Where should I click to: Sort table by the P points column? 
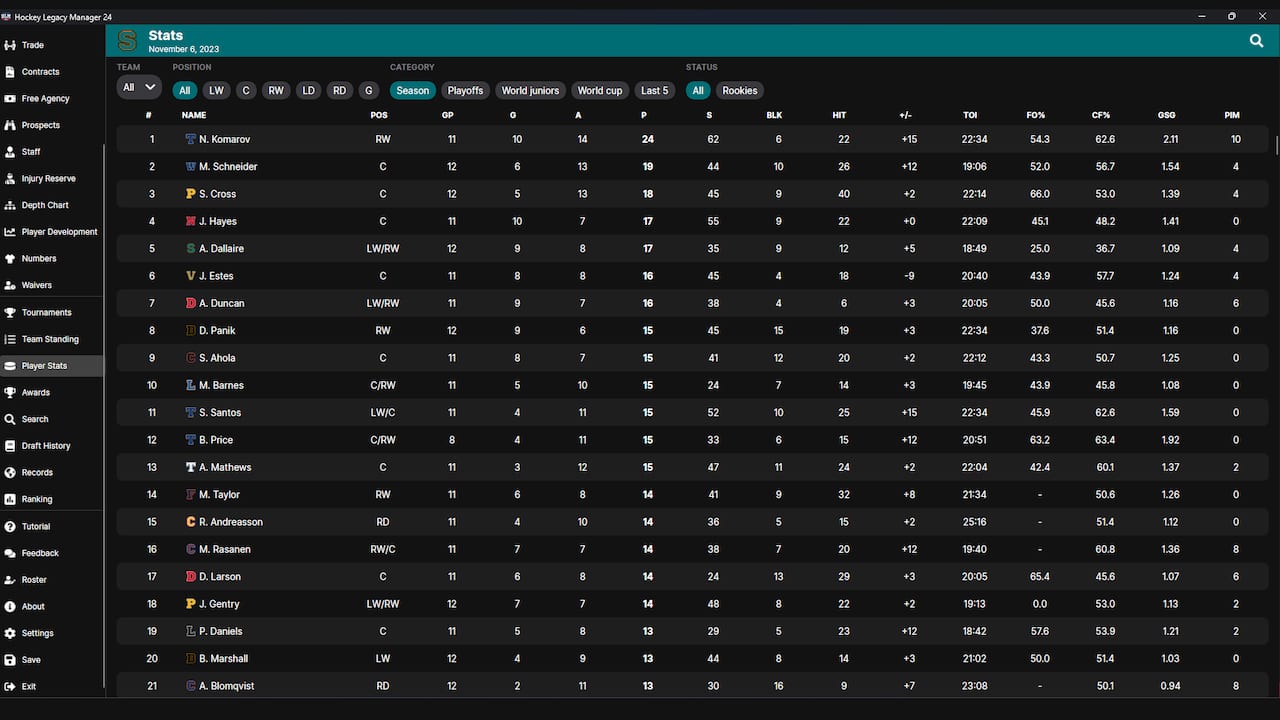[644, 115]
